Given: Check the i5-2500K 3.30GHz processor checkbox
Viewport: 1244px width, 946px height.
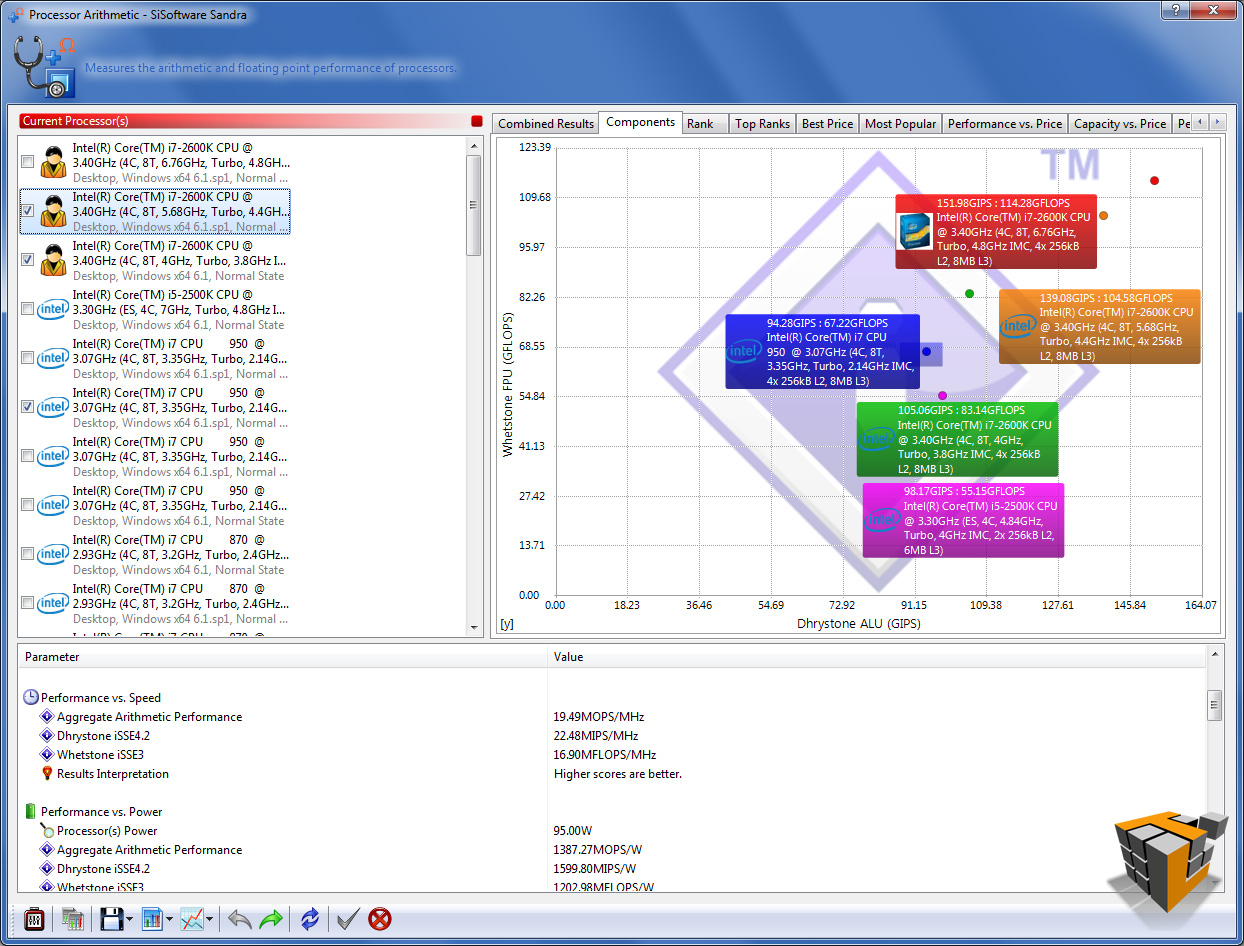Looking at the screenshot, I should (x=28, y=309).
